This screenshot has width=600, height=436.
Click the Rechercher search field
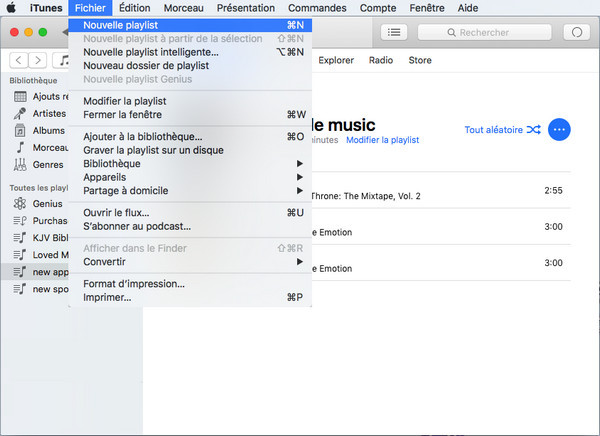(x=484, y=33)
